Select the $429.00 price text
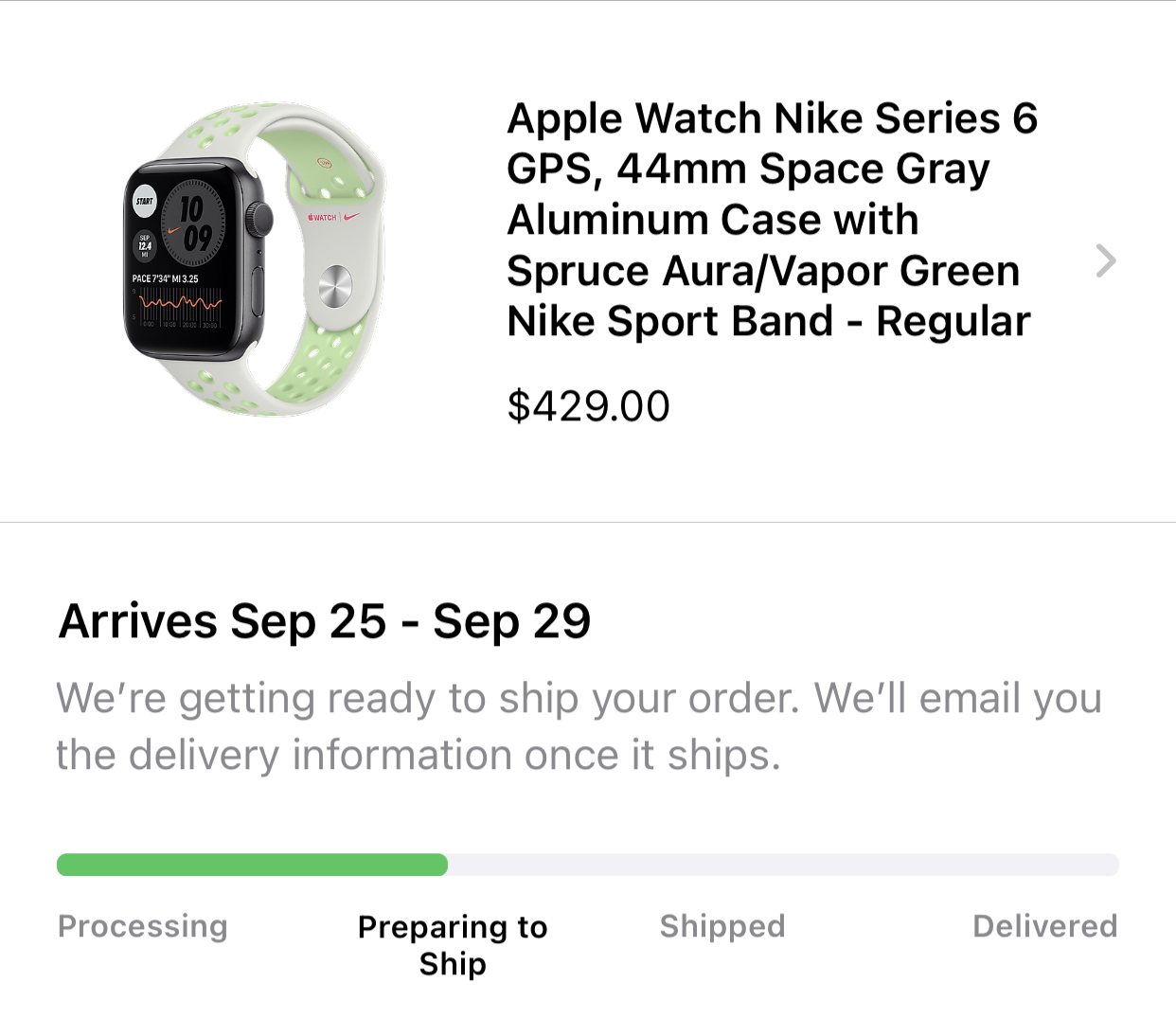Image resolution: width=1176 pixels, height=1036 pixels. 588,406
